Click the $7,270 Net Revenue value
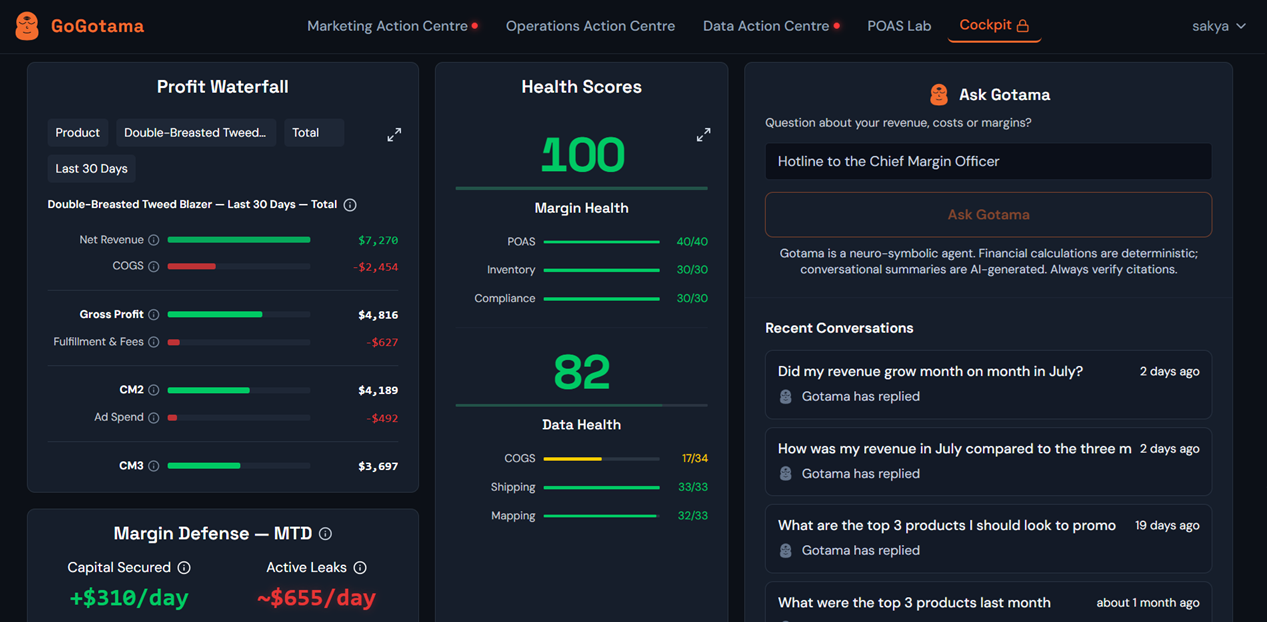Screen dimensions: 1267x622 378,240
